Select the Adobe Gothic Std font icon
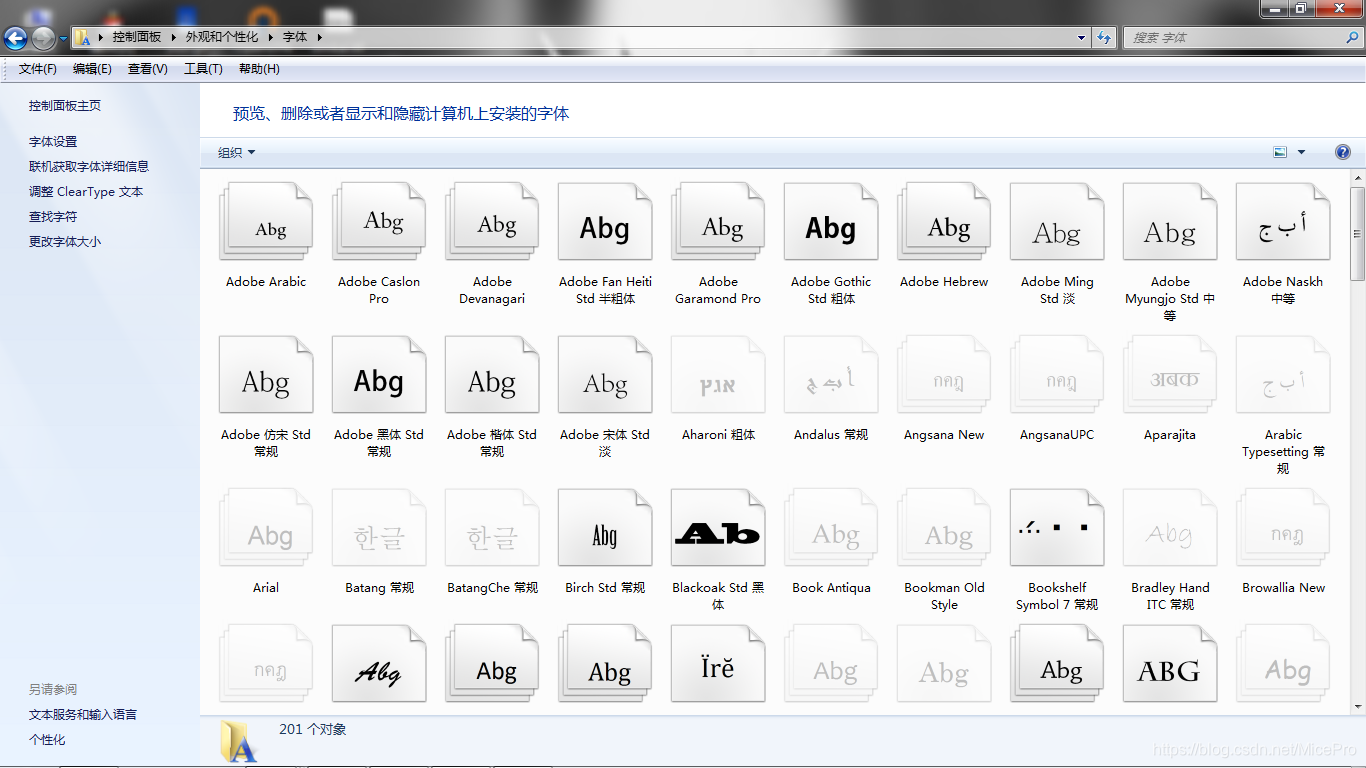This screenshot has height=768, width=1366. coord(831,222)
